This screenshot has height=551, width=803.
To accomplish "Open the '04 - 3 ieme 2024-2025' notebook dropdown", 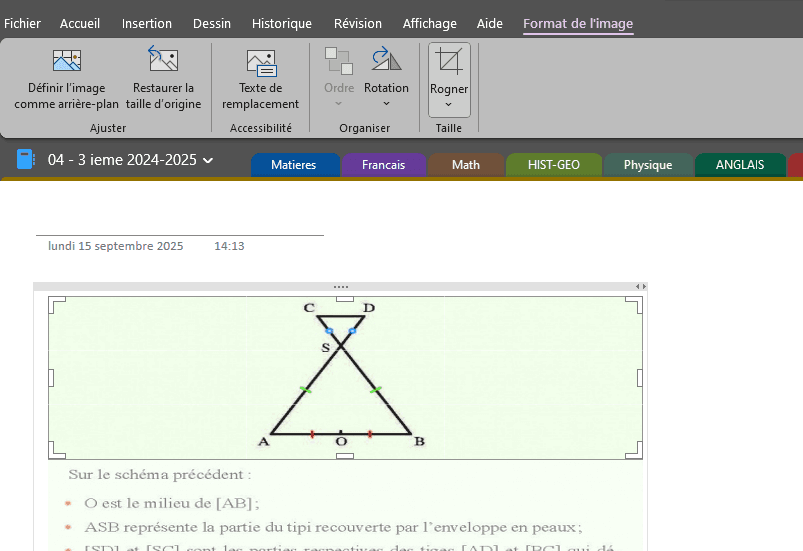I will 130,160.
